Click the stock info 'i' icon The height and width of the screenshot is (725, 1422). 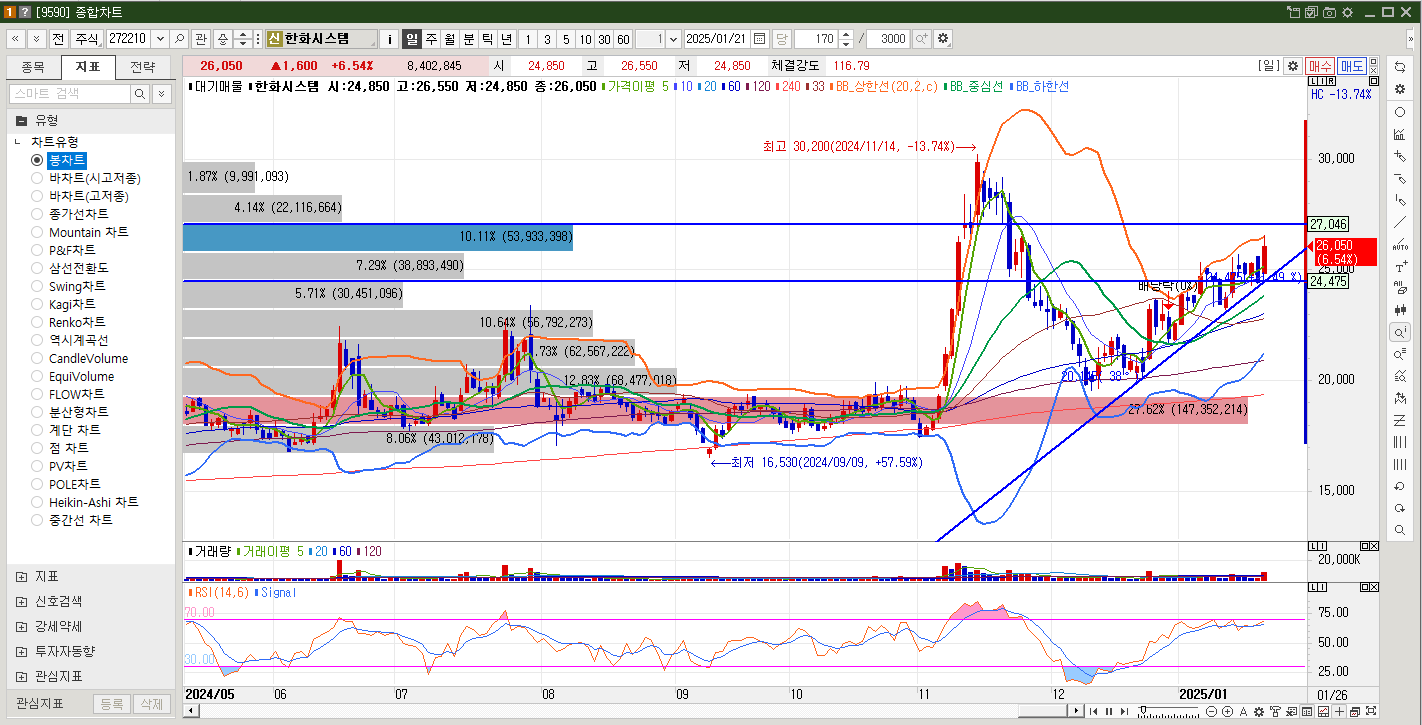click(x=389, y=39)
